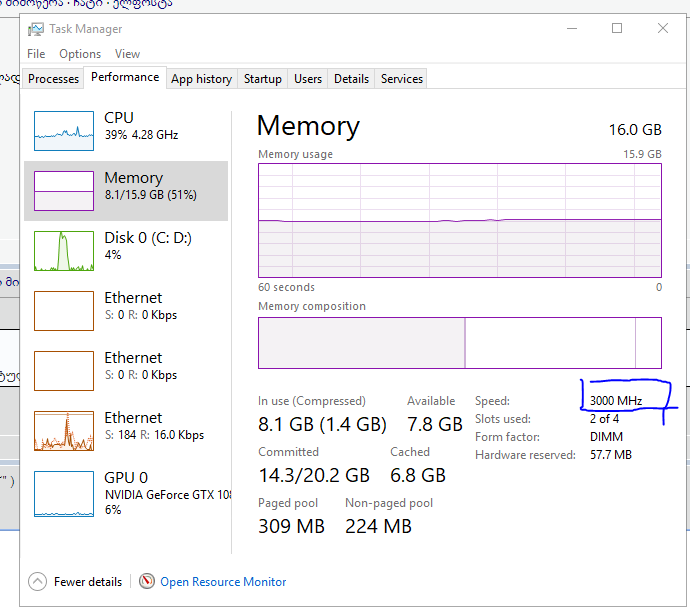
Task: Click the 60 seconds graph label
Action: [x=286, y=287]
